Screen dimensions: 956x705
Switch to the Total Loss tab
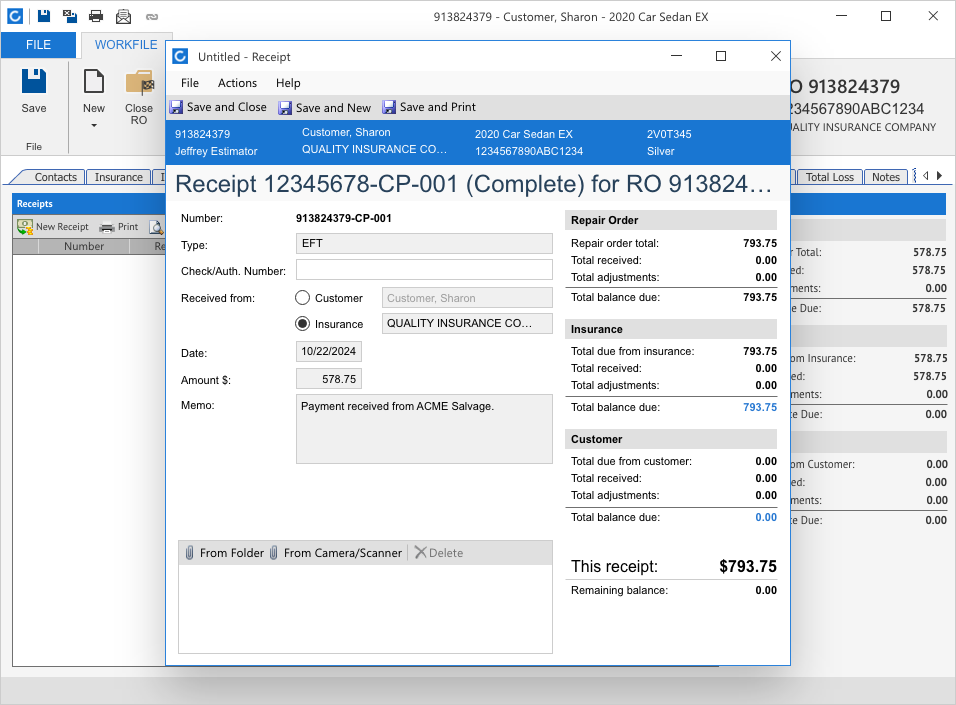[829, 177]
